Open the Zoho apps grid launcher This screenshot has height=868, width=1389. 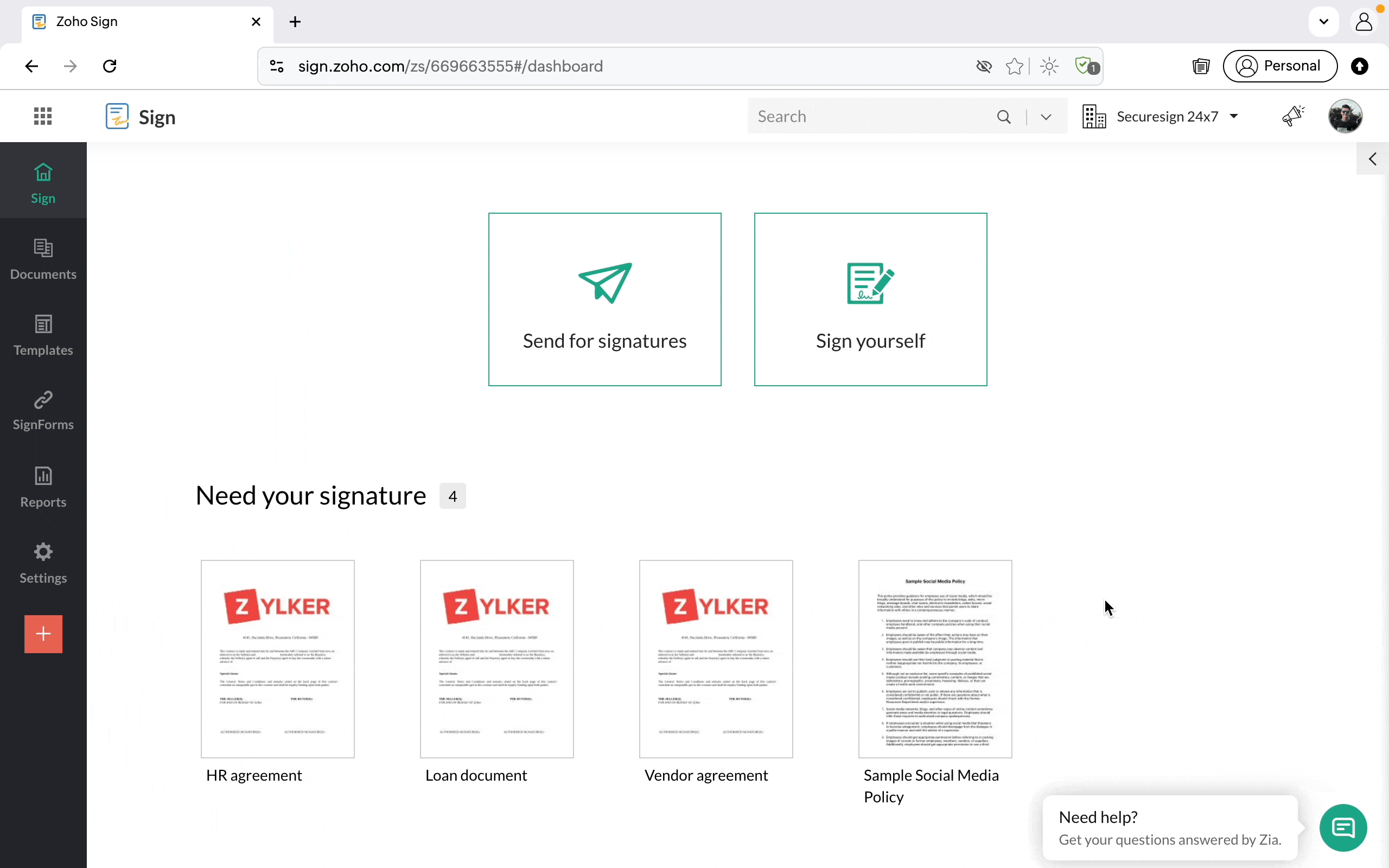[42, 117]
